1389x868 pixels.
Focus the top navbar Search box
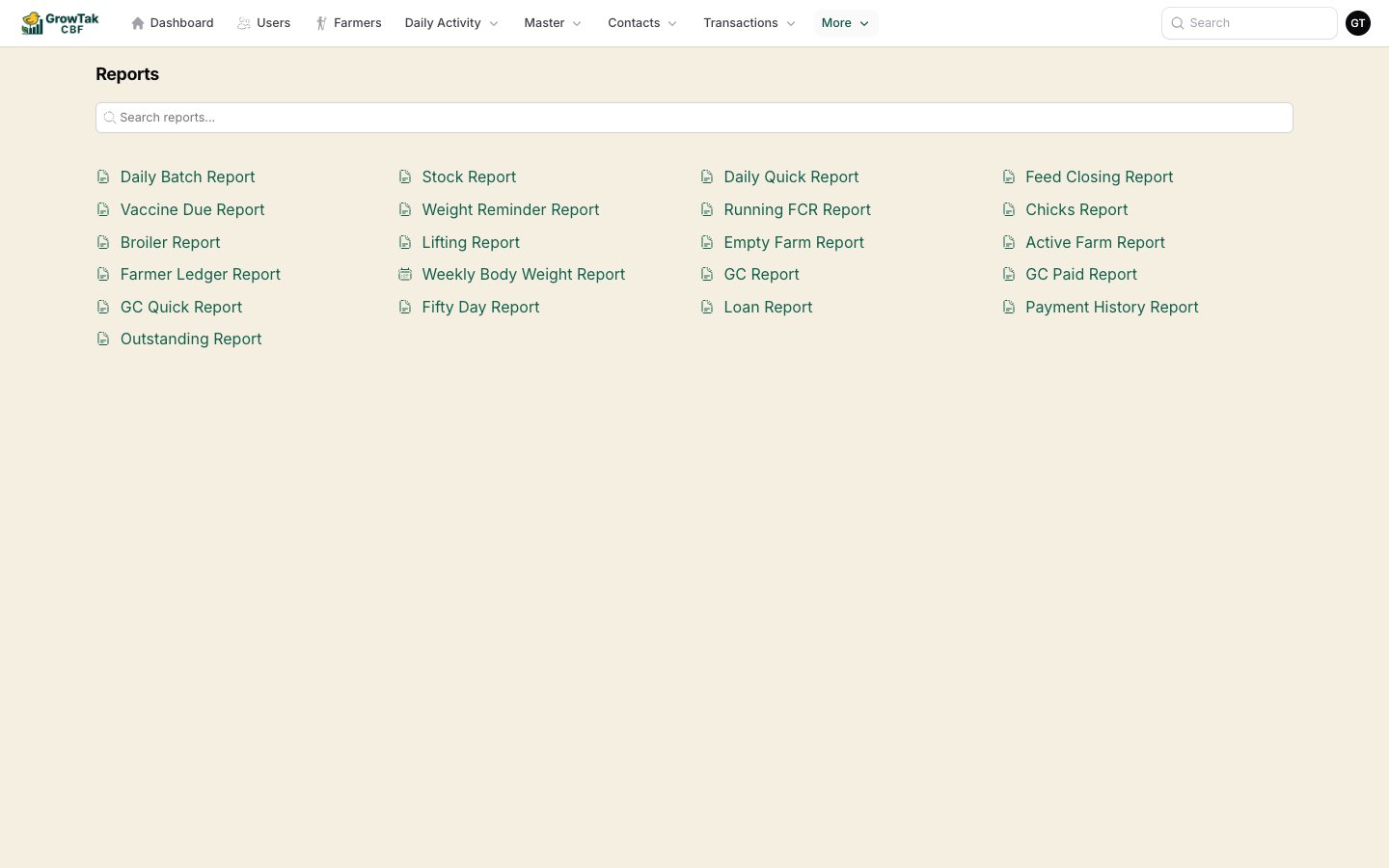coord(1249,23)
